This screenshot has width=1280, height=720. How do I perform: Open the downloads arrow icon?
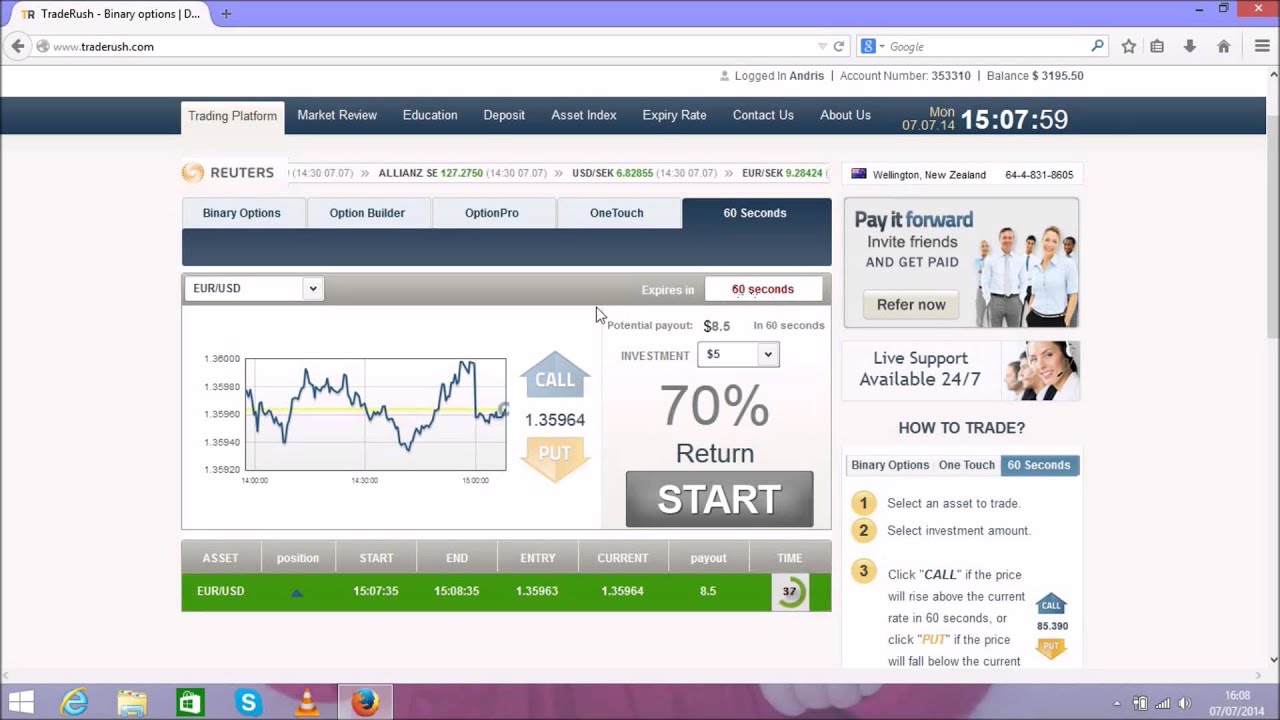point(1190,46)
